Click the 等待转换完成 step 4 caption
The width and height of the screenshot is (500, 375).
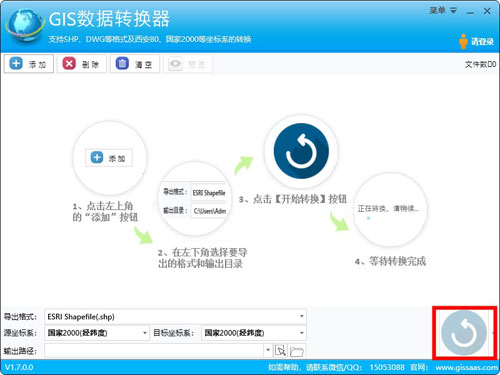390,261
